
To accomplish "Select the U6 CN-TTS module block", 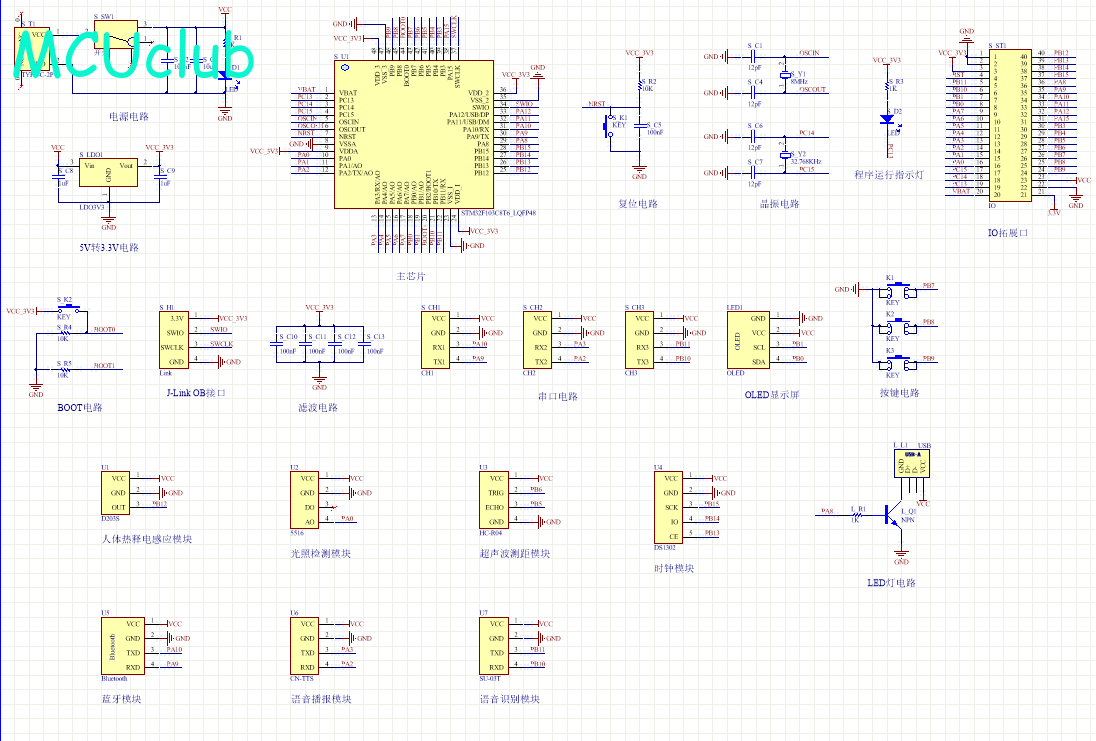I will tap(305, 645).
